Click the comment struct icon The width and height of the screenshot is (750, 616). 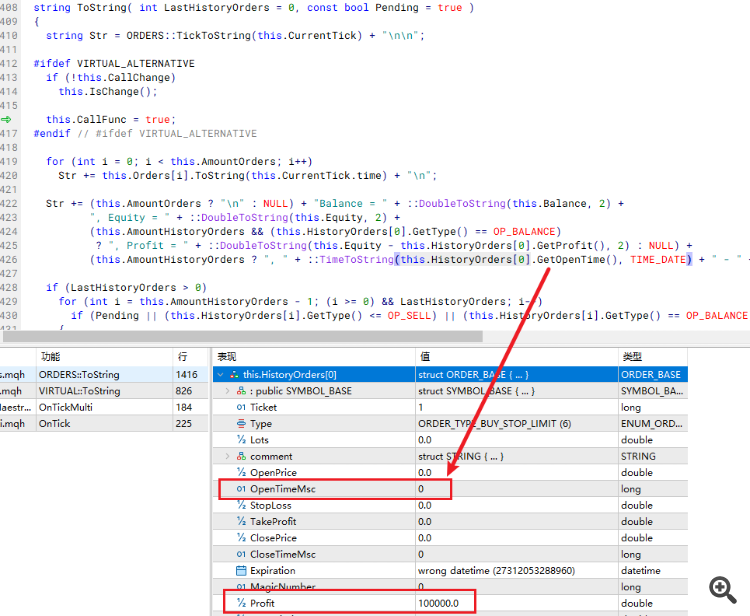(x=241, y=456)
